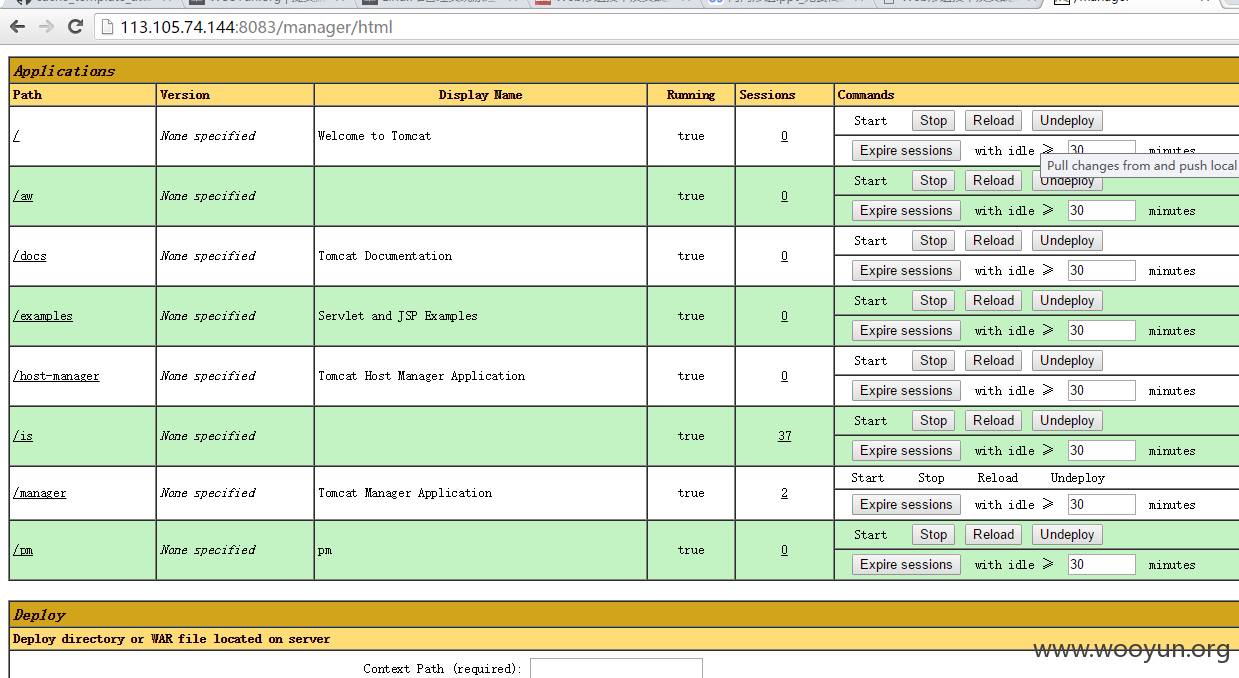1239x678 pixels.
Task: Reload the /docs application
Action: (x=993, y=240)
